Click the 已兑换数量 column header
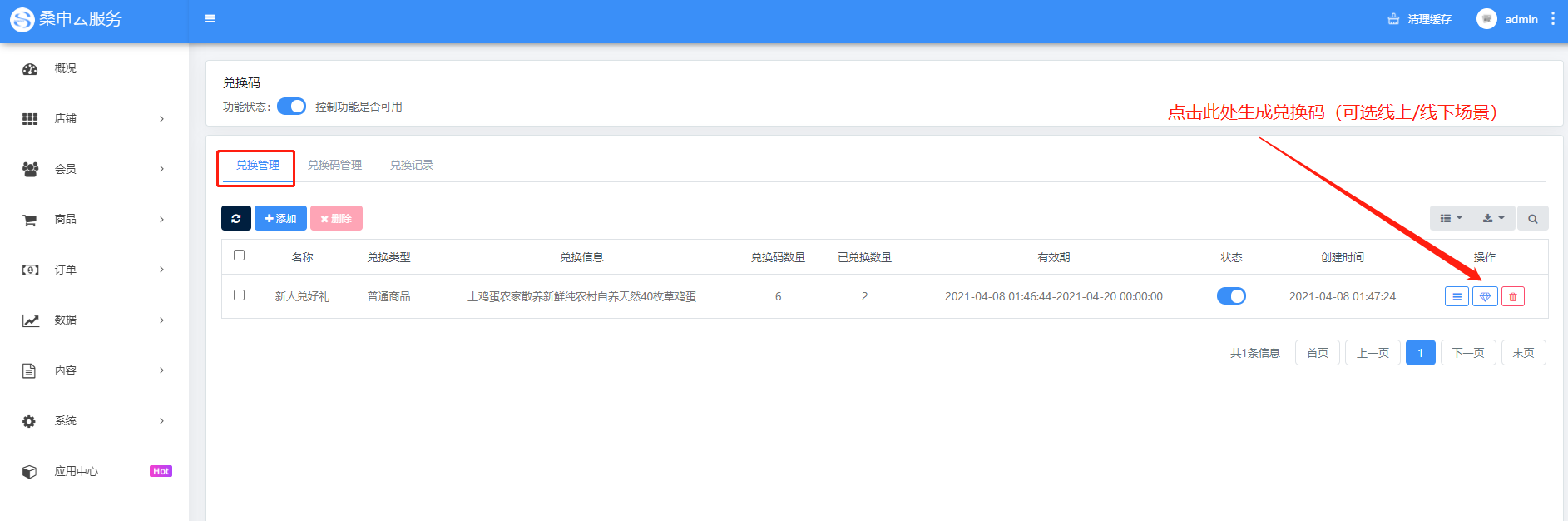 [x=864, y=257]
